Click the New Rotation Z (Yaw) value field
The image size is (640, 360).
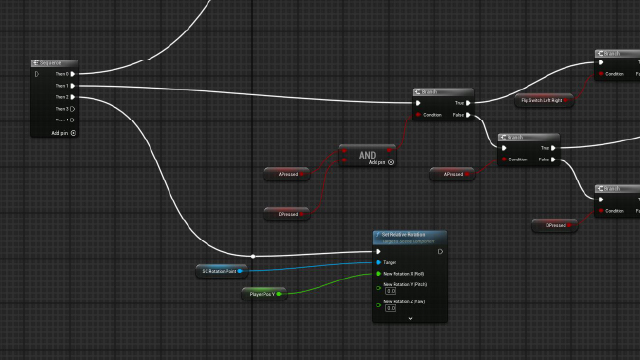tap(391, 308)
